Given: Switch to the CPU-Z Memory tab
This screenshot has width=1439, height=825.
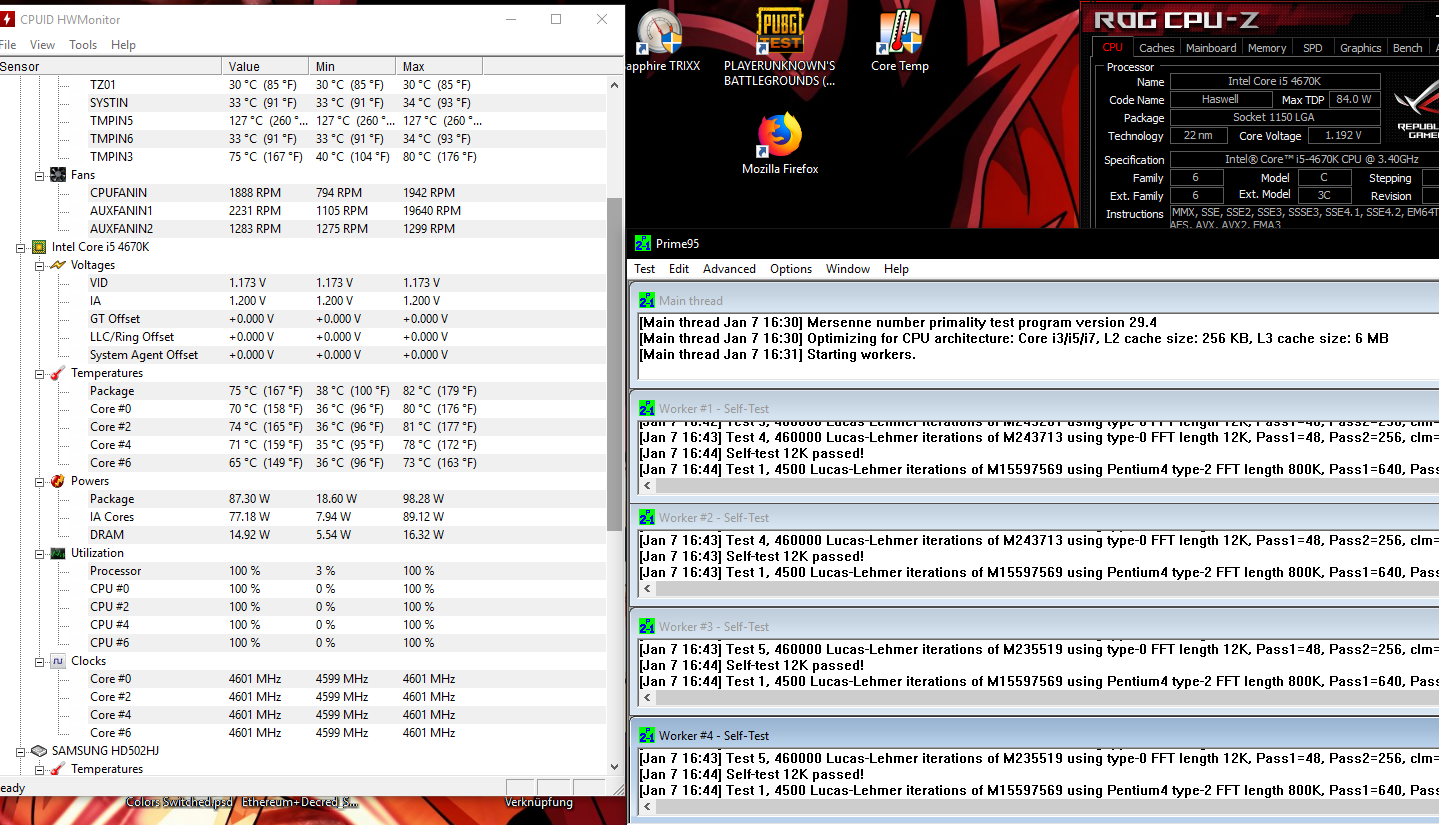Looking at the screenshot, I should pos(1267,48).
